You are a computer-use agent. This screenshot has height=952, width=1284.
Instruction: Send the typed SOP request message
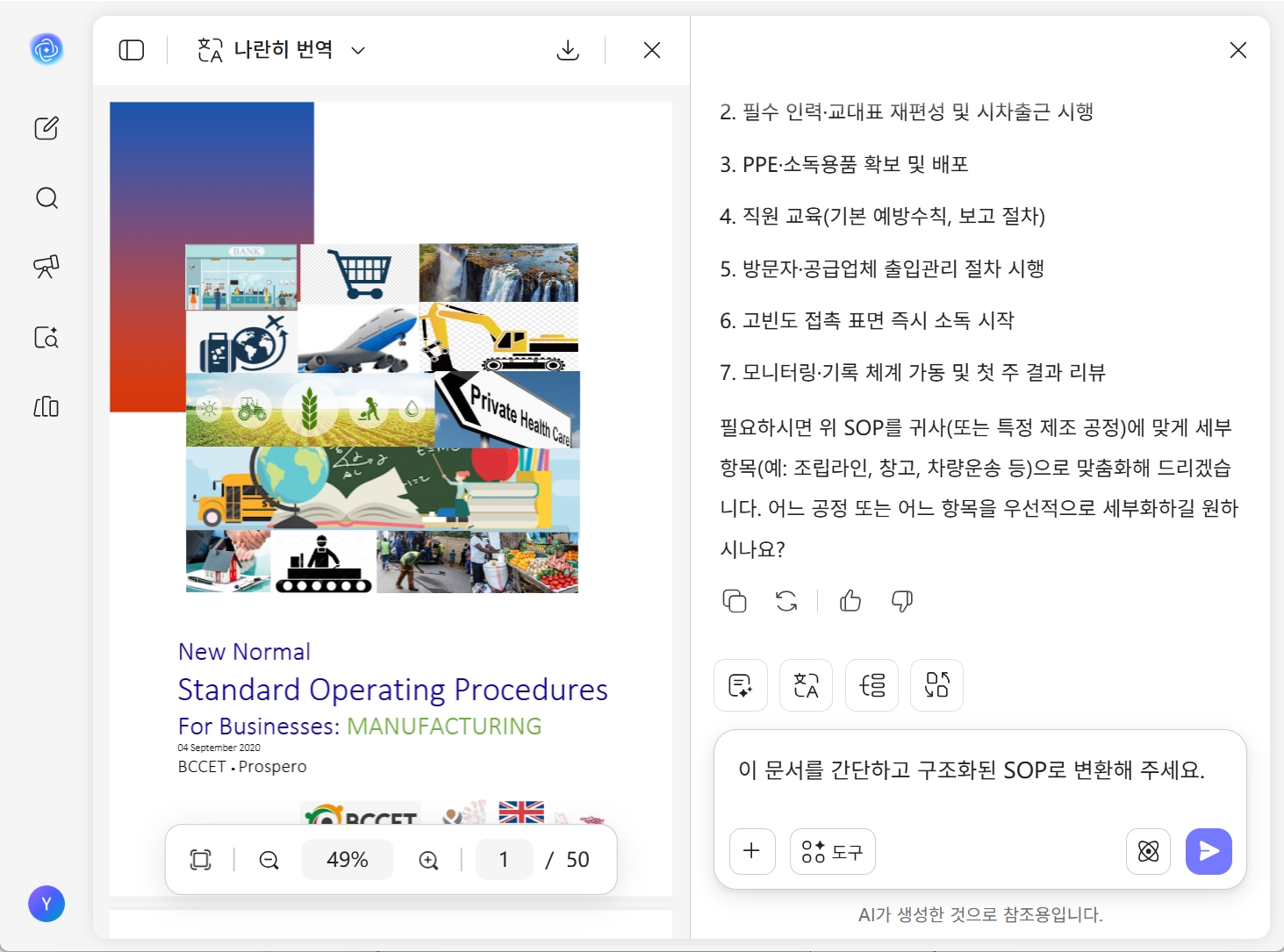pos(1209,851)
